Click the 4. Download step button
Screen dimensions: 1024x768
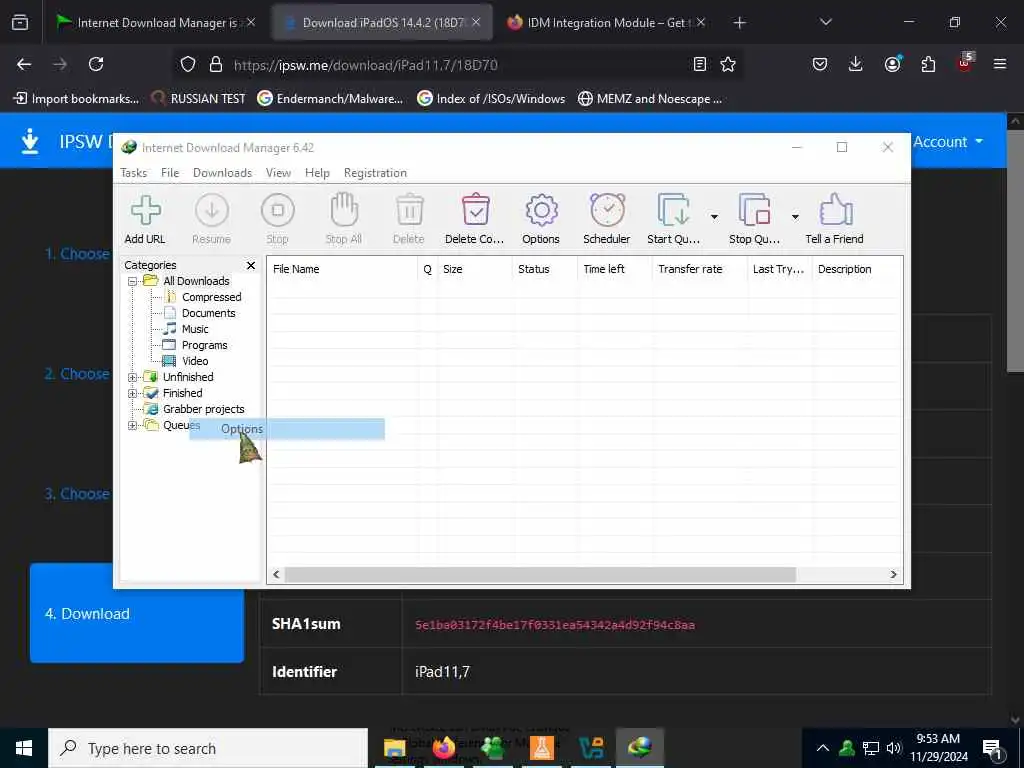point(137,613)
